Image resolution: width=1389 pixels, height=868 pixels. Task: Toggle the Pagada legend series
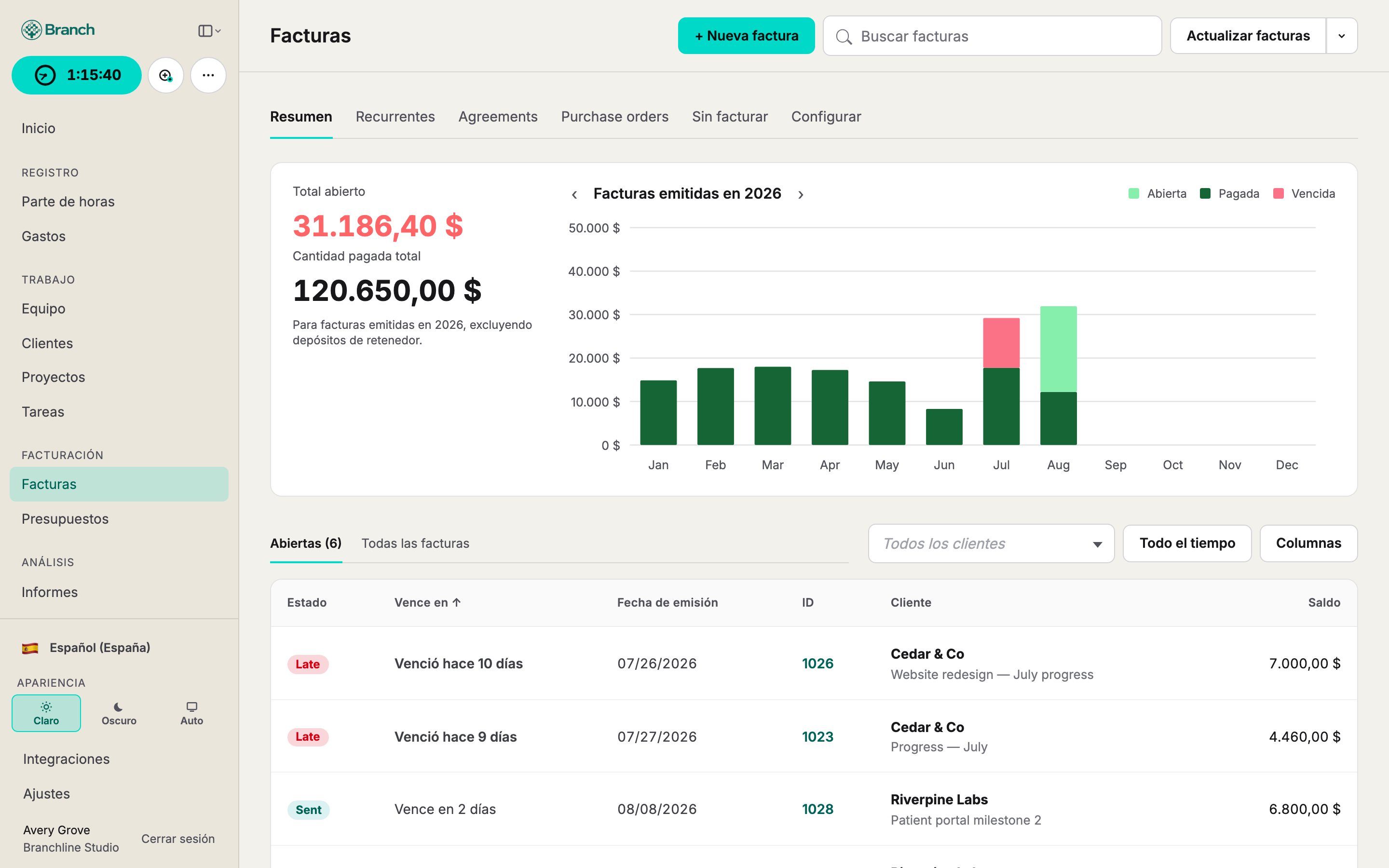point(1229,193)
